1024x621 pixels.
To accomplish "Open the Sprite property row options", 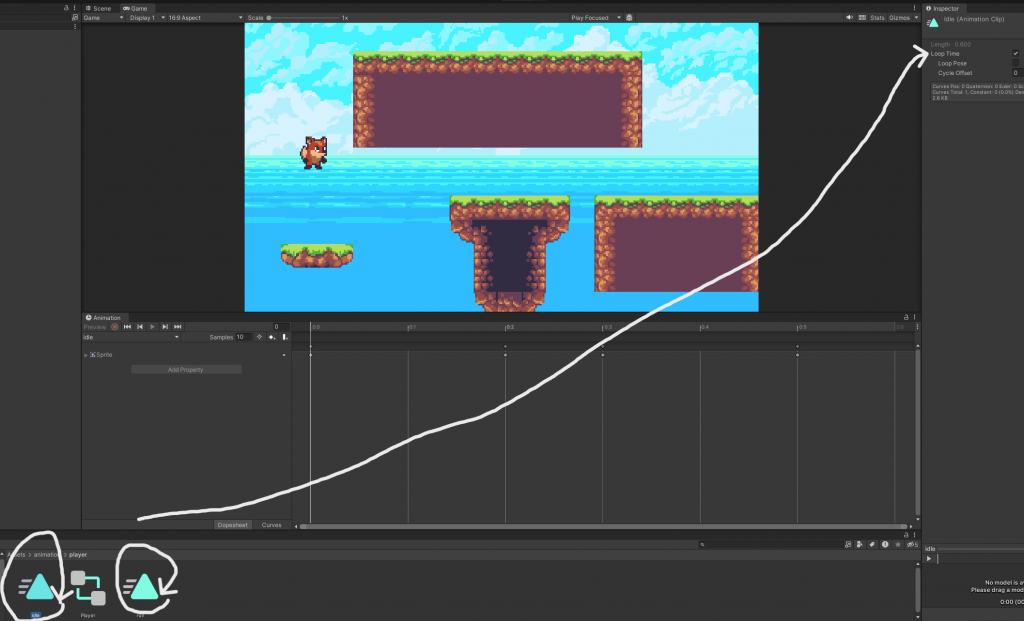I will 284,355.
